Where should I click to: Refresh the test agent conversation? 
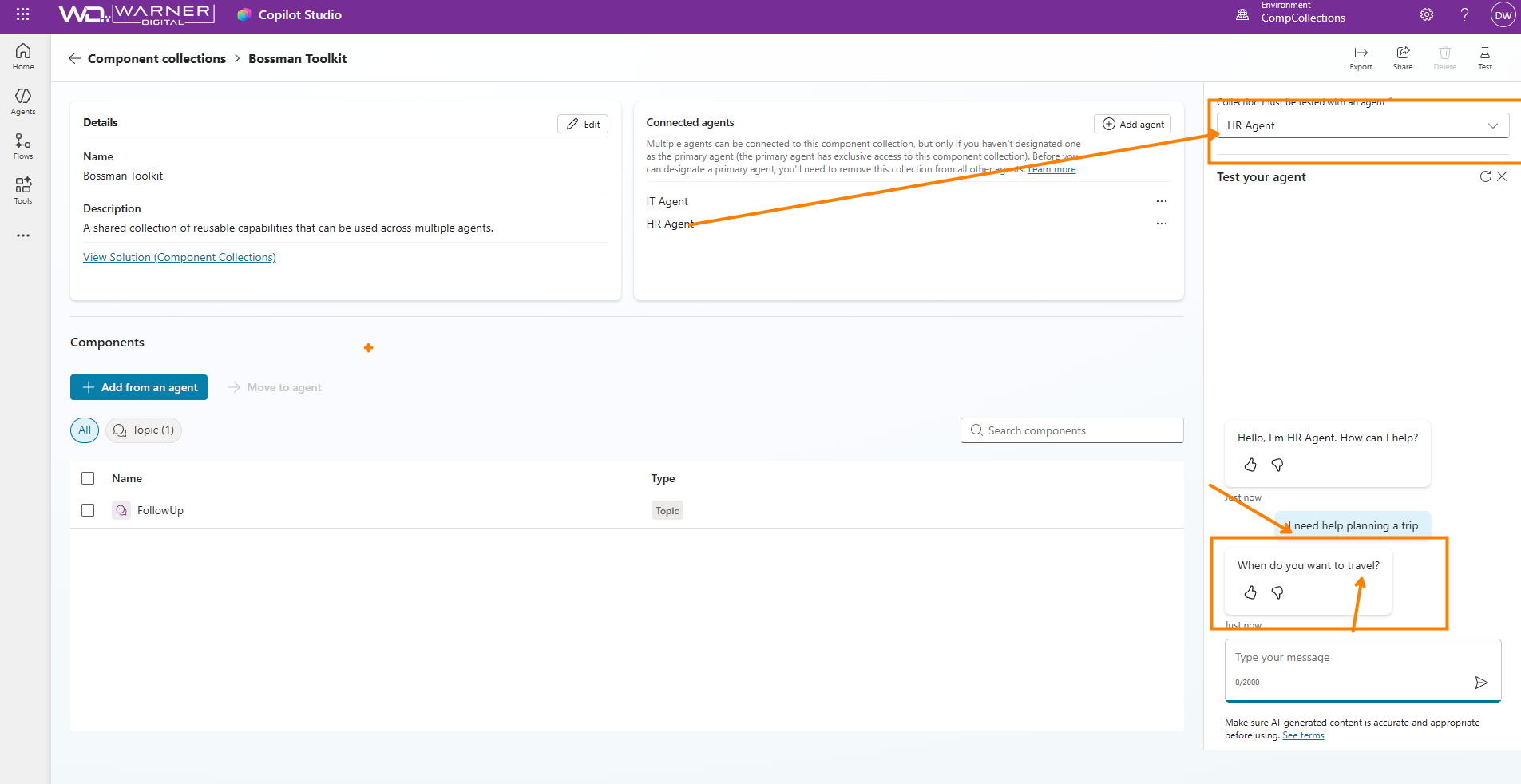click(1485, 176)
